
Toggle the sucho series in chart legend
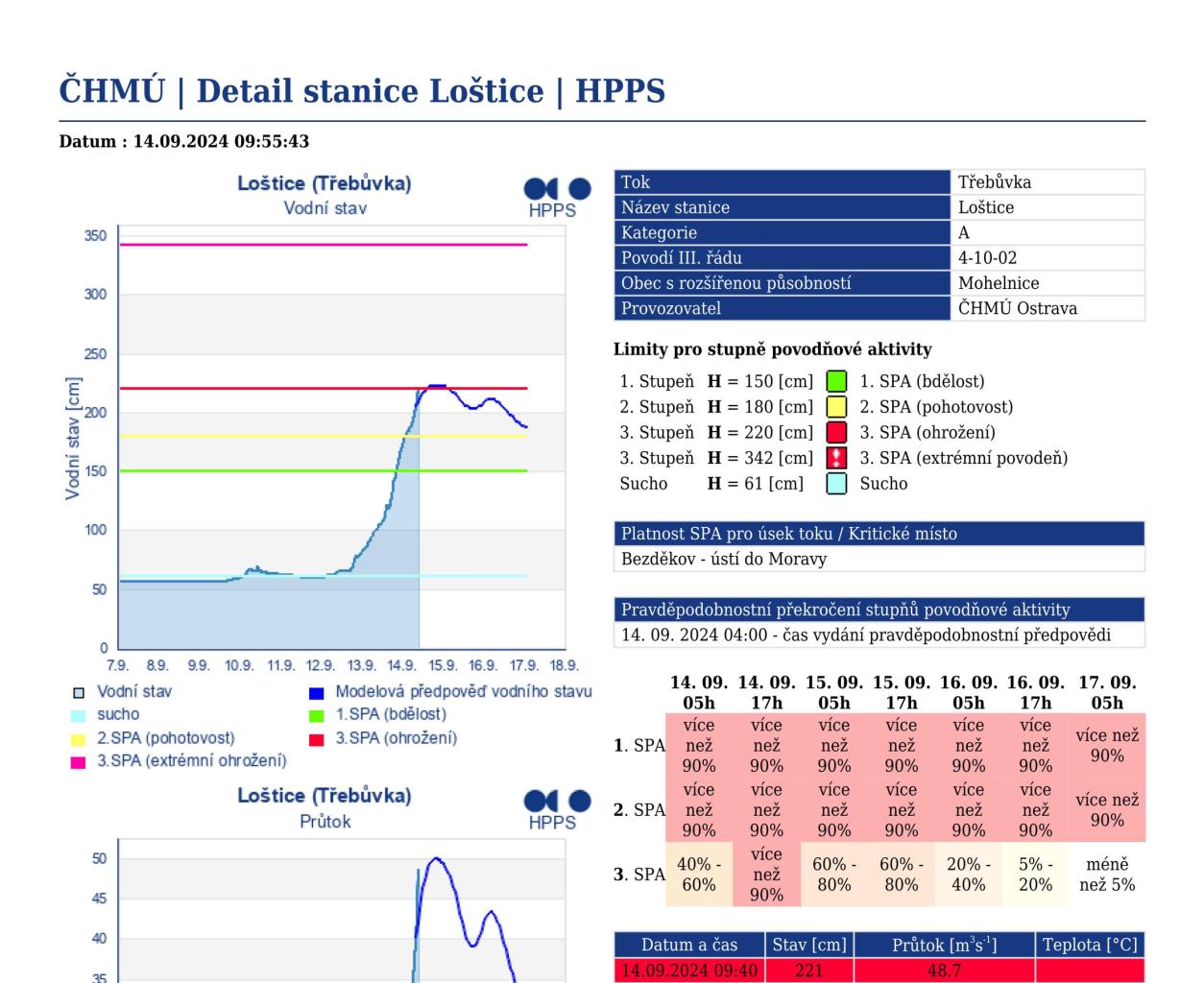pos(117,714)
